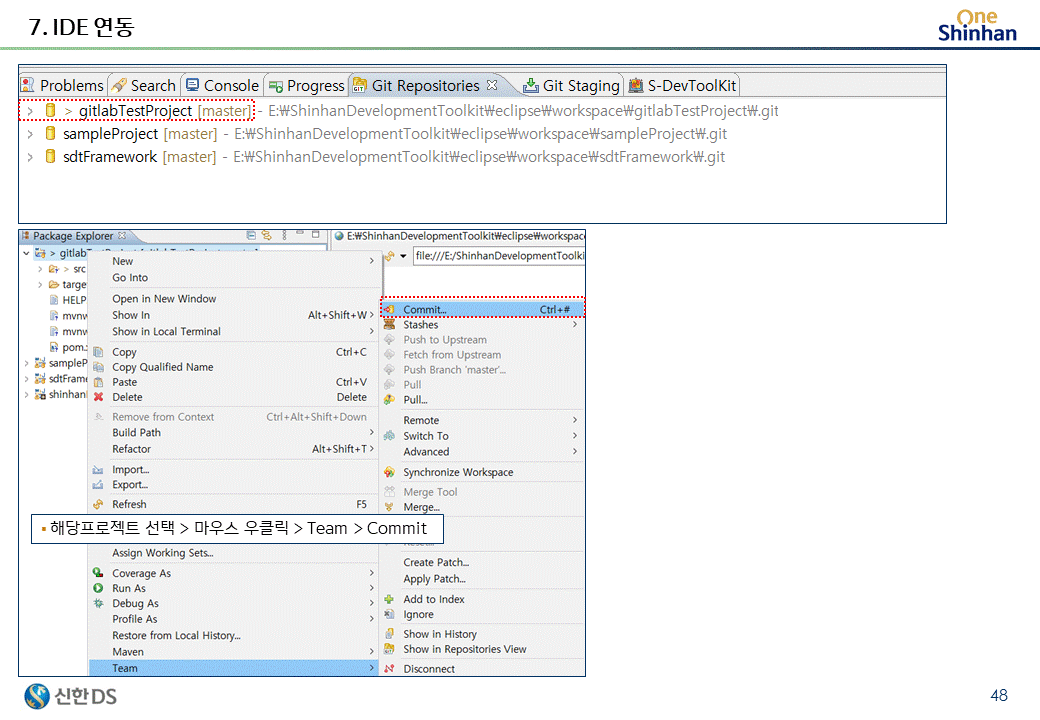
Task: Expand sampleProject in Package Explorer
Action: (26, 363)
